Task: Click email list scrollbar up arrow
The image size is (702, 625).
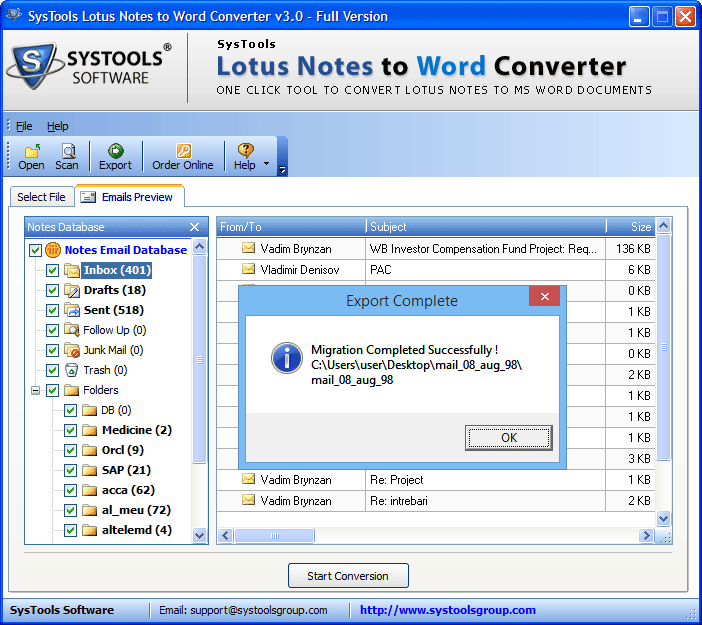Action: point(663,226)
